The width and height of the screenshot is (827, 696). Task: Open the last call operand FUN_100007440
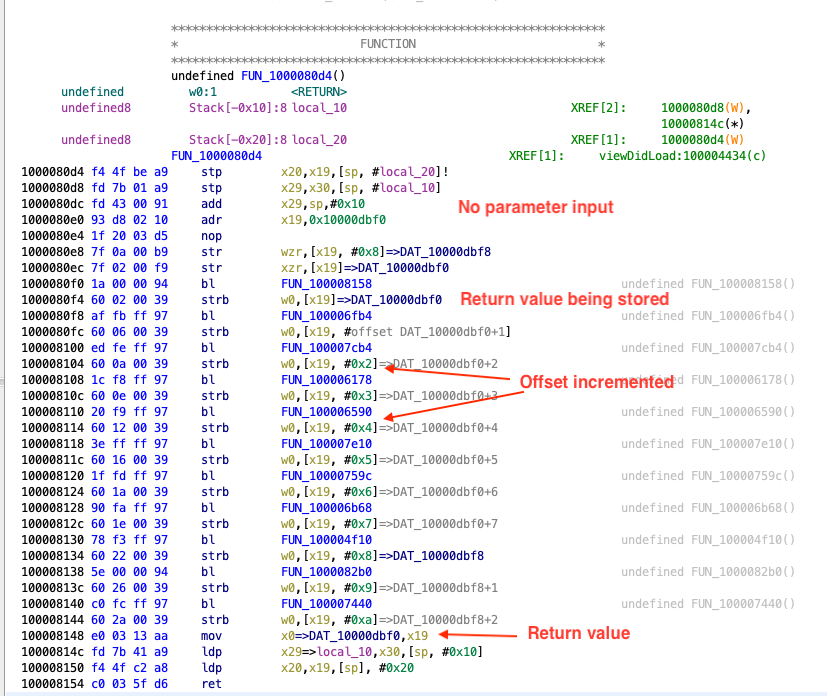coord(319,603)
